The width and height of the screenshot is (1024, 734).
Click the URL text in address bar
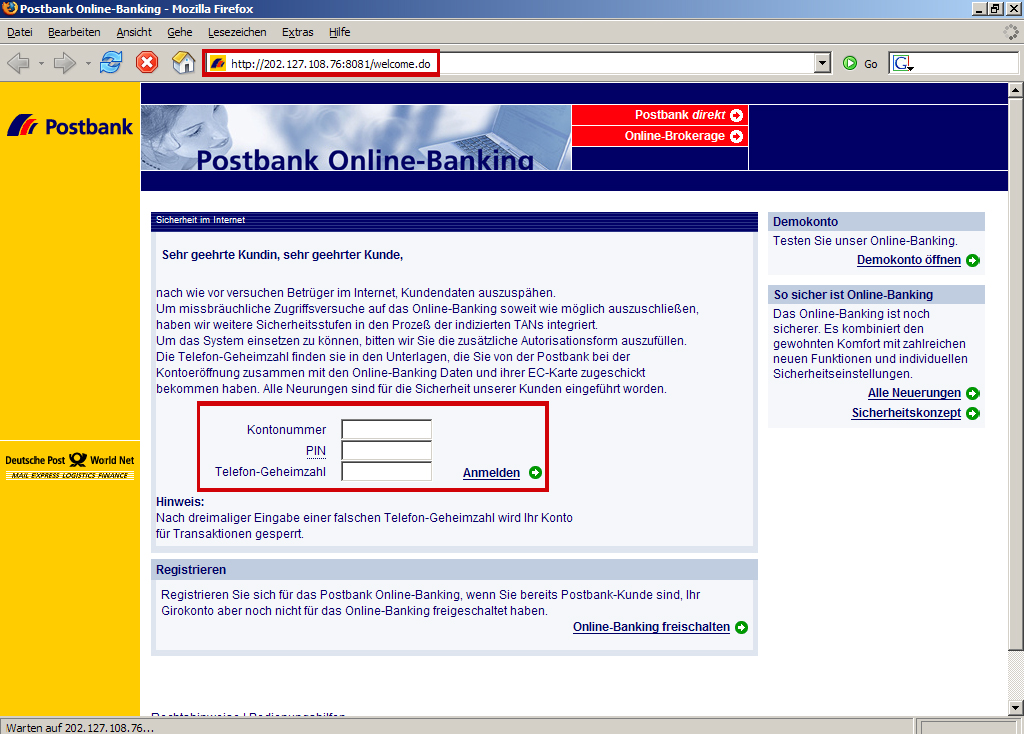(330, 64)
